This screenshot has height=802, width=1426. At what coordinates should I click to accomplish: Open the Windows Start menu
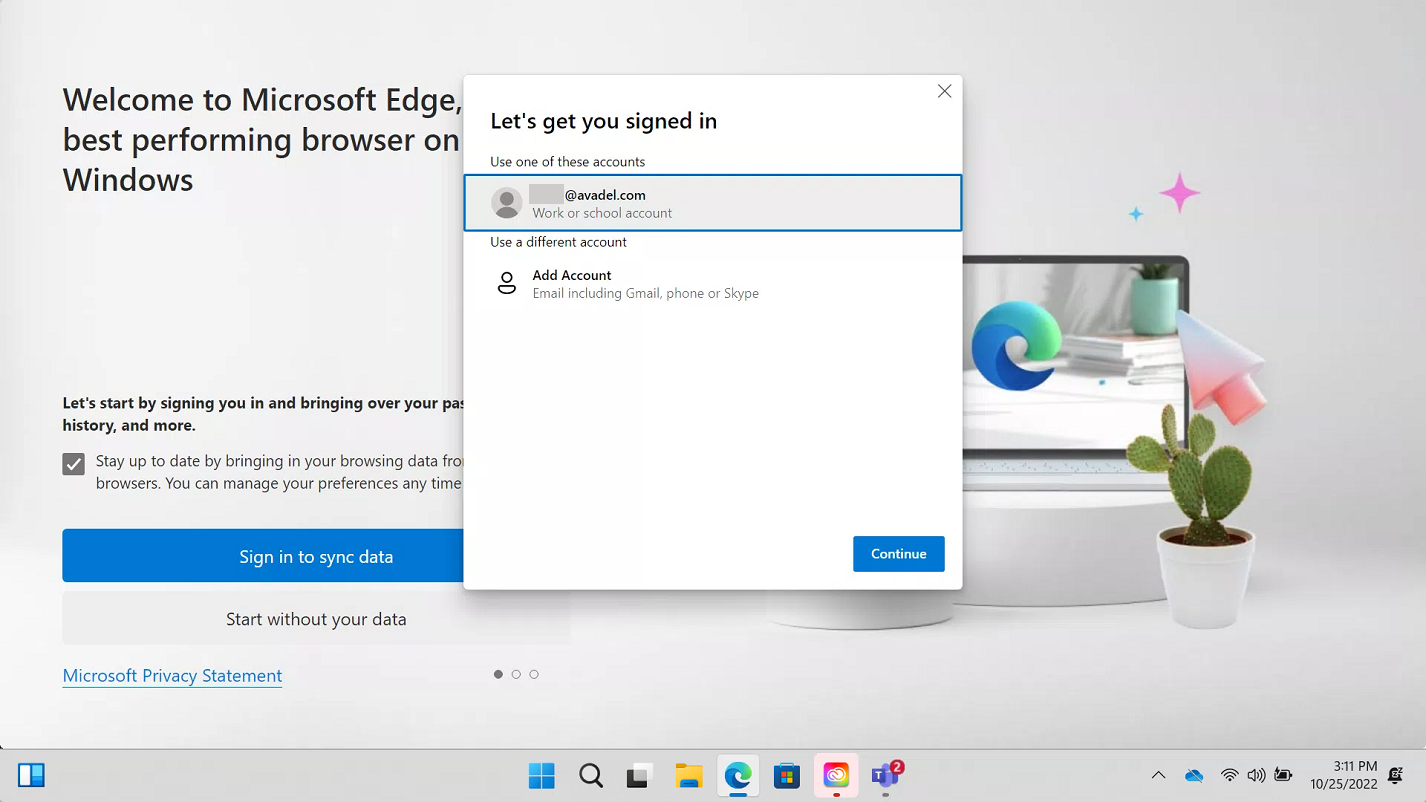(542, 776)
